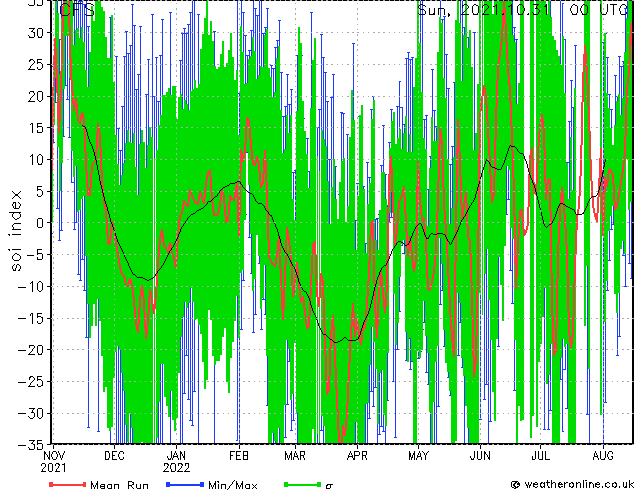This screenshot has height=490, width=634.
Task: Click the NOV x-axis label
Action: pos(53,456)
